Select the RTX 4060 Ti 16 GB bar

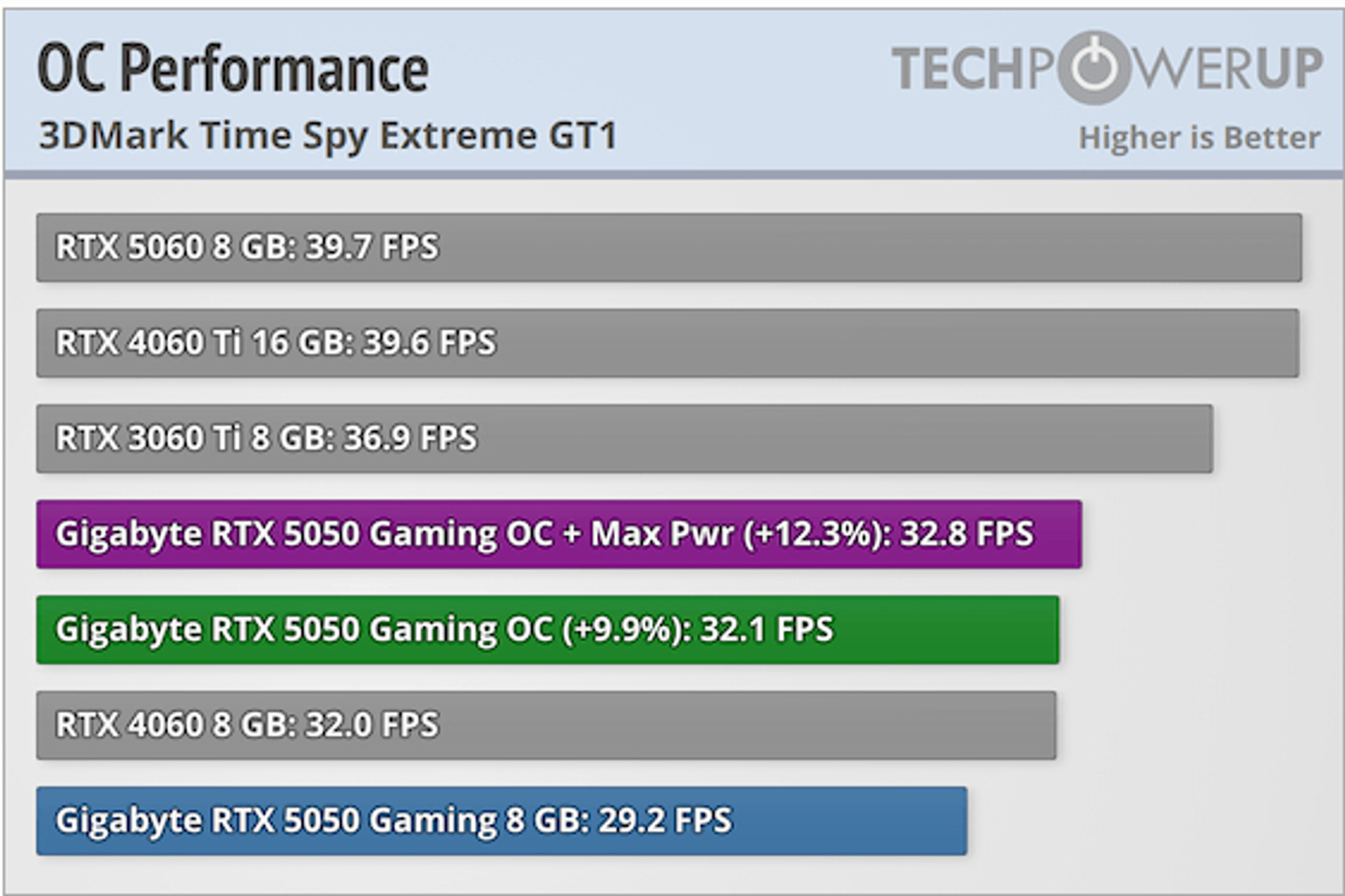point(668,343)
